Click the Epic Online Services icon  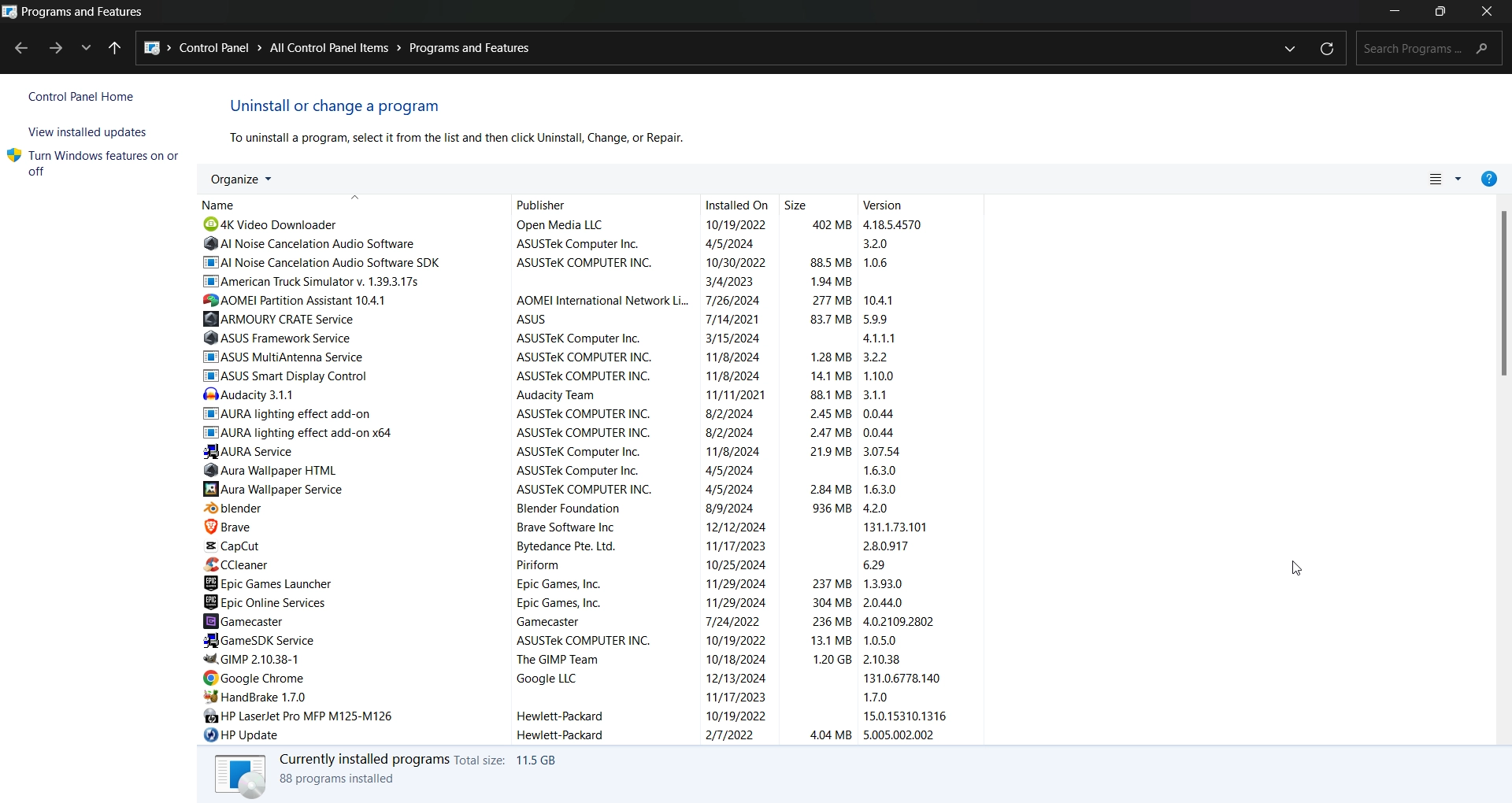click(x=210, y=602)
